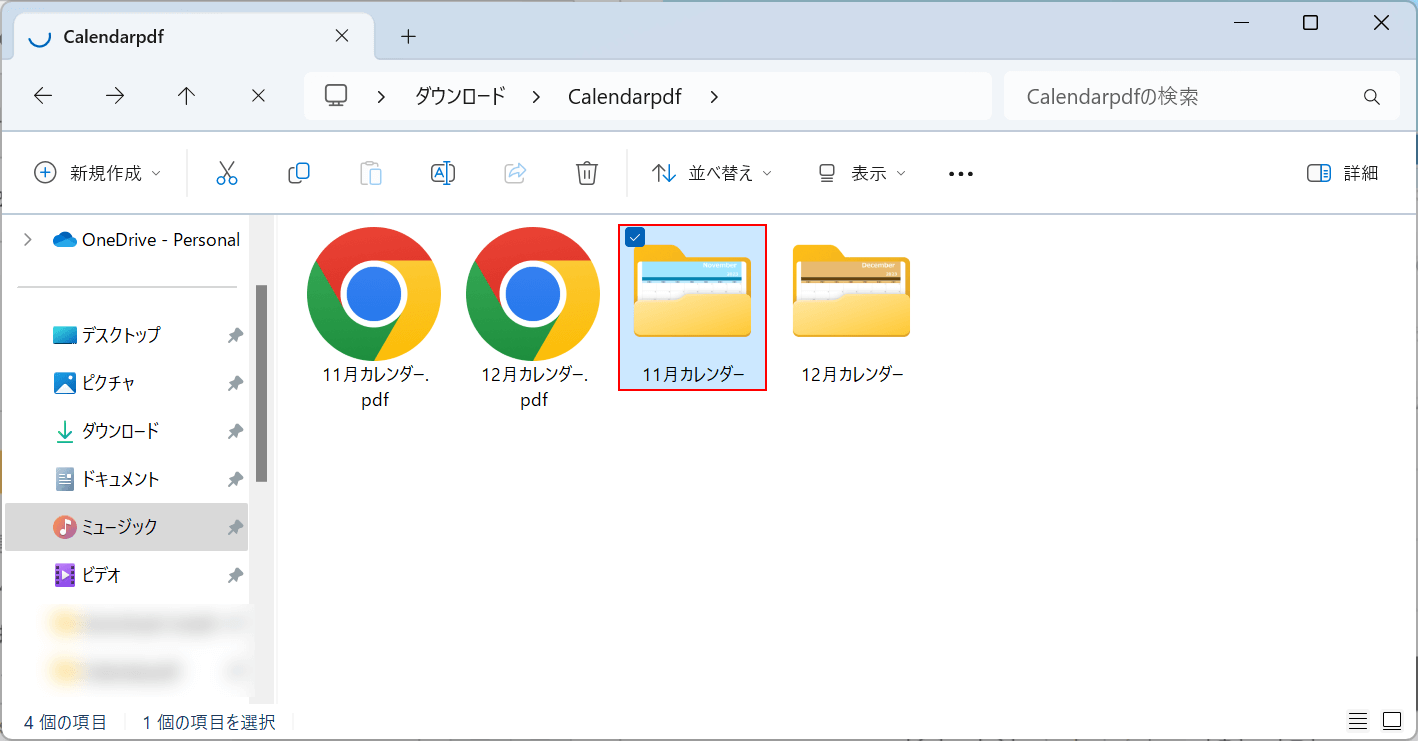Open the 並べ替え sort dropdown
Image resolution: width=1418 pixels, height=741 pixels.
[x=712, y=173]
